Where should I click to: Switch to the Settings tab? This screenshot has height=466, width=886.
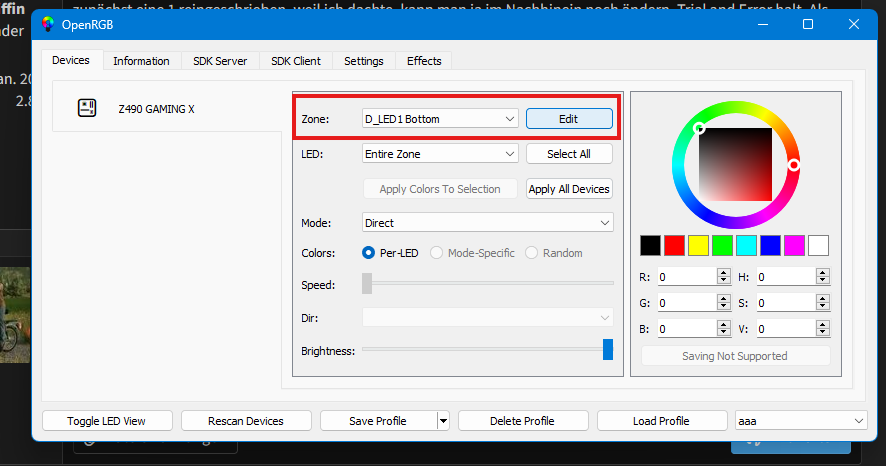364,61
